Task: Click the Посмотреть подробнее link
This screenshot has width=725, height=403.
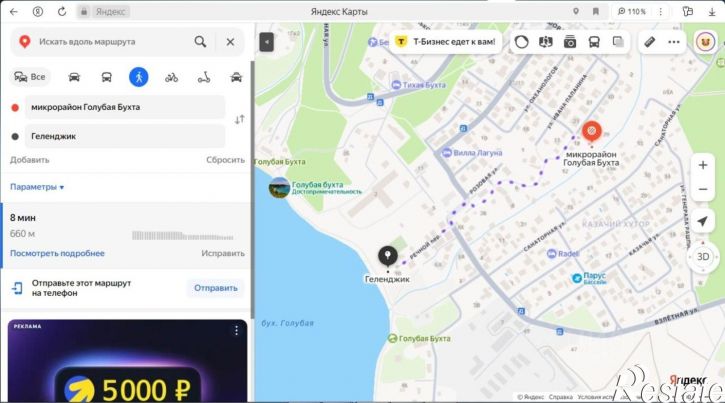Action: click(x=57, y=253)
